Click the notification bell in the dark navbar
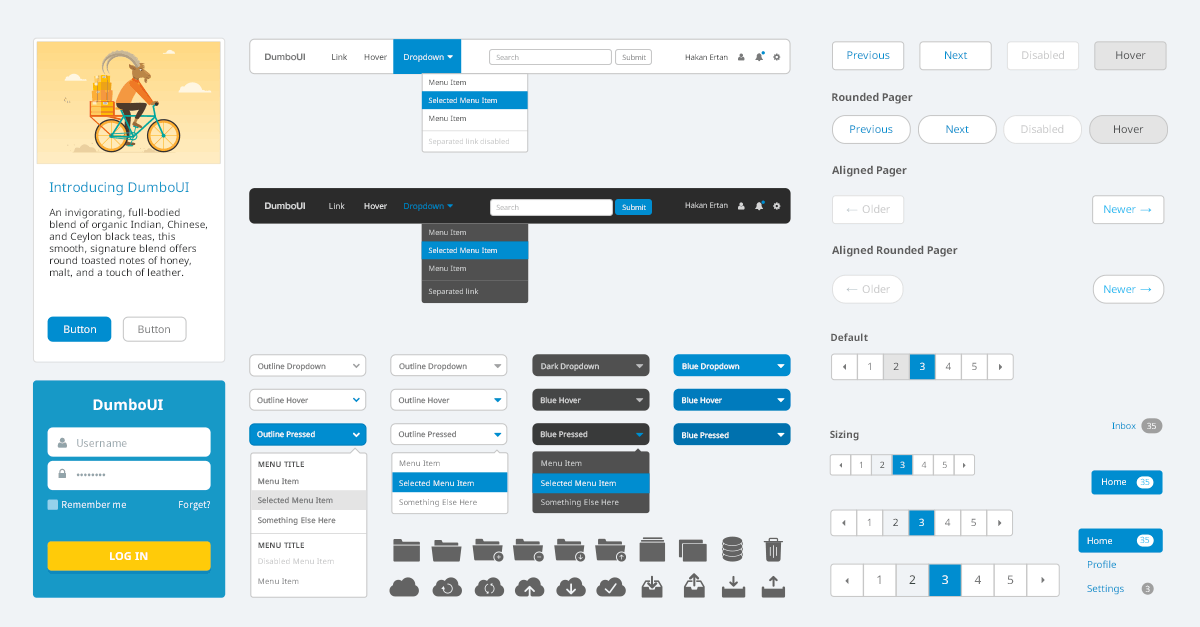 (759, 206)
